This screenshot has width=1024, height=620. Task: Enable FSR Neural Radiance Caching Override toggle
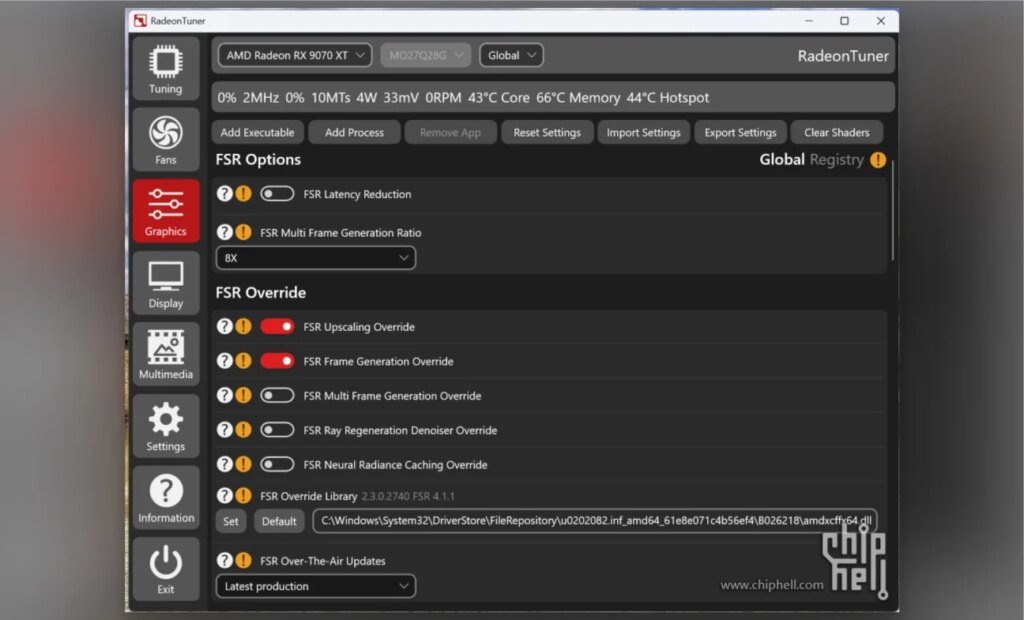277,465
